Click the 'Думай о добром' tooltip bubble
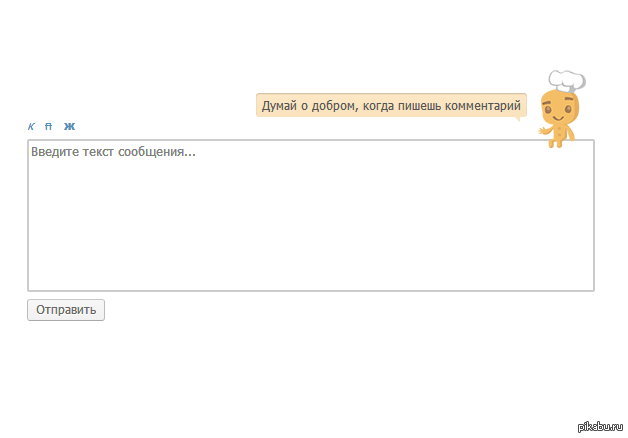This screenshot has height=438, width=628. (391, 105)
